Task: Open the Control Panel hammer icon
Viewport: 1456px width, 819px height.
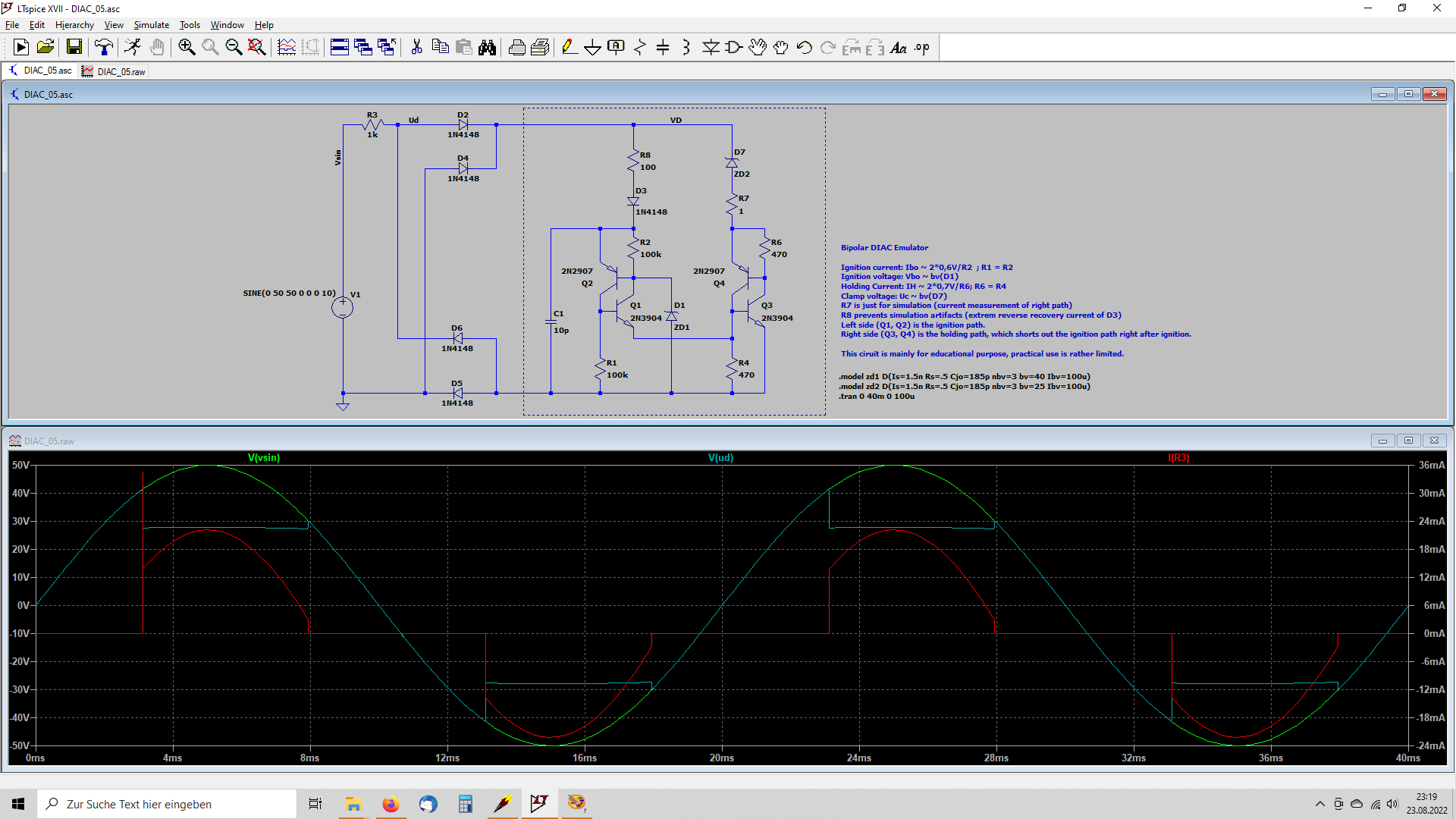Action: pos(104,47)
